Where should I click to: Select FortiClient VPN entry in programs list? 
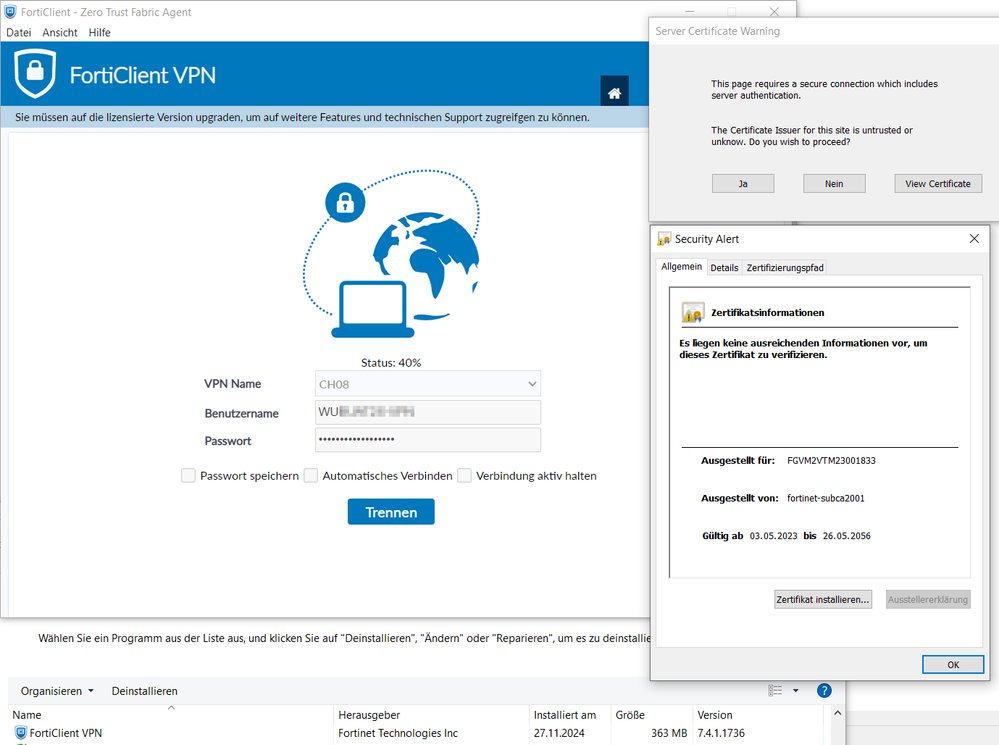66,733
